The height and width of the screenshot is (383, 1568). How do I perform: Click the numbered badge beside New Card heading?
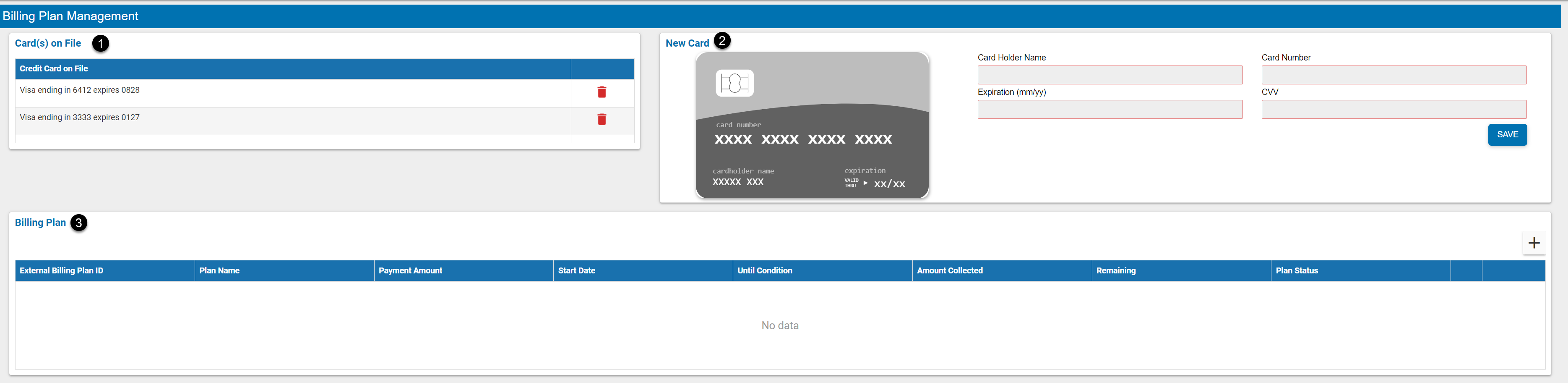[722, 41]
